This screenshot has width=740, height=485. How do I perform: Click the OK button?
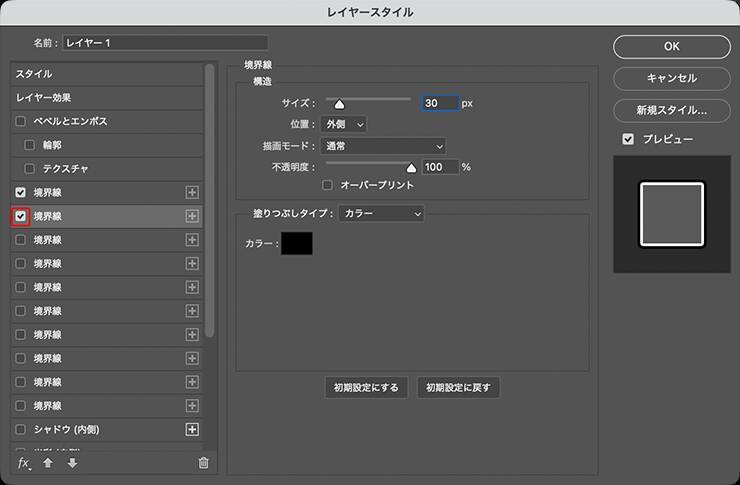click(x=672, y=47)
